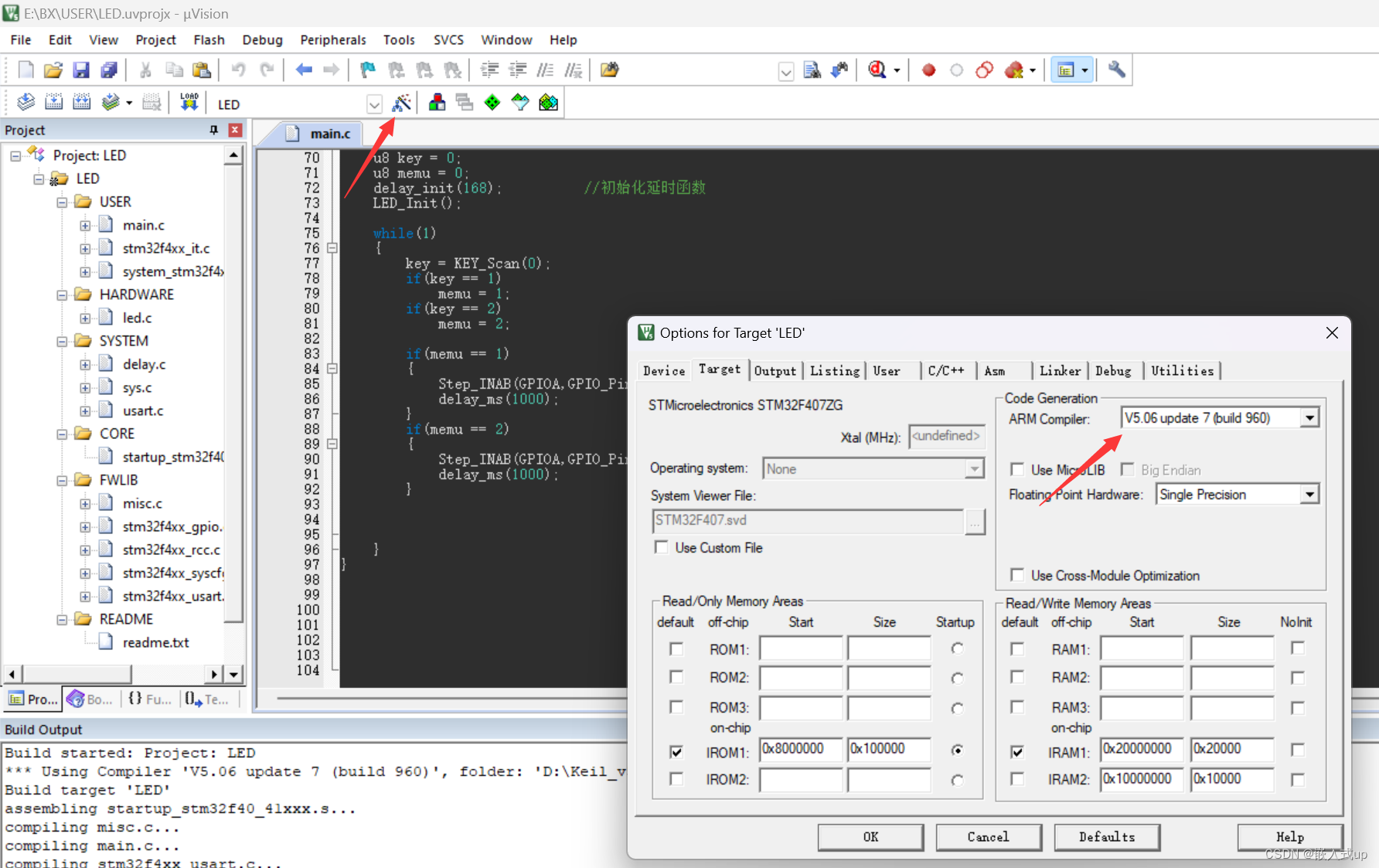Viewport: 1379px width, 868px height.
Task: Click the Xtal MHz input field
Action: 946,437
